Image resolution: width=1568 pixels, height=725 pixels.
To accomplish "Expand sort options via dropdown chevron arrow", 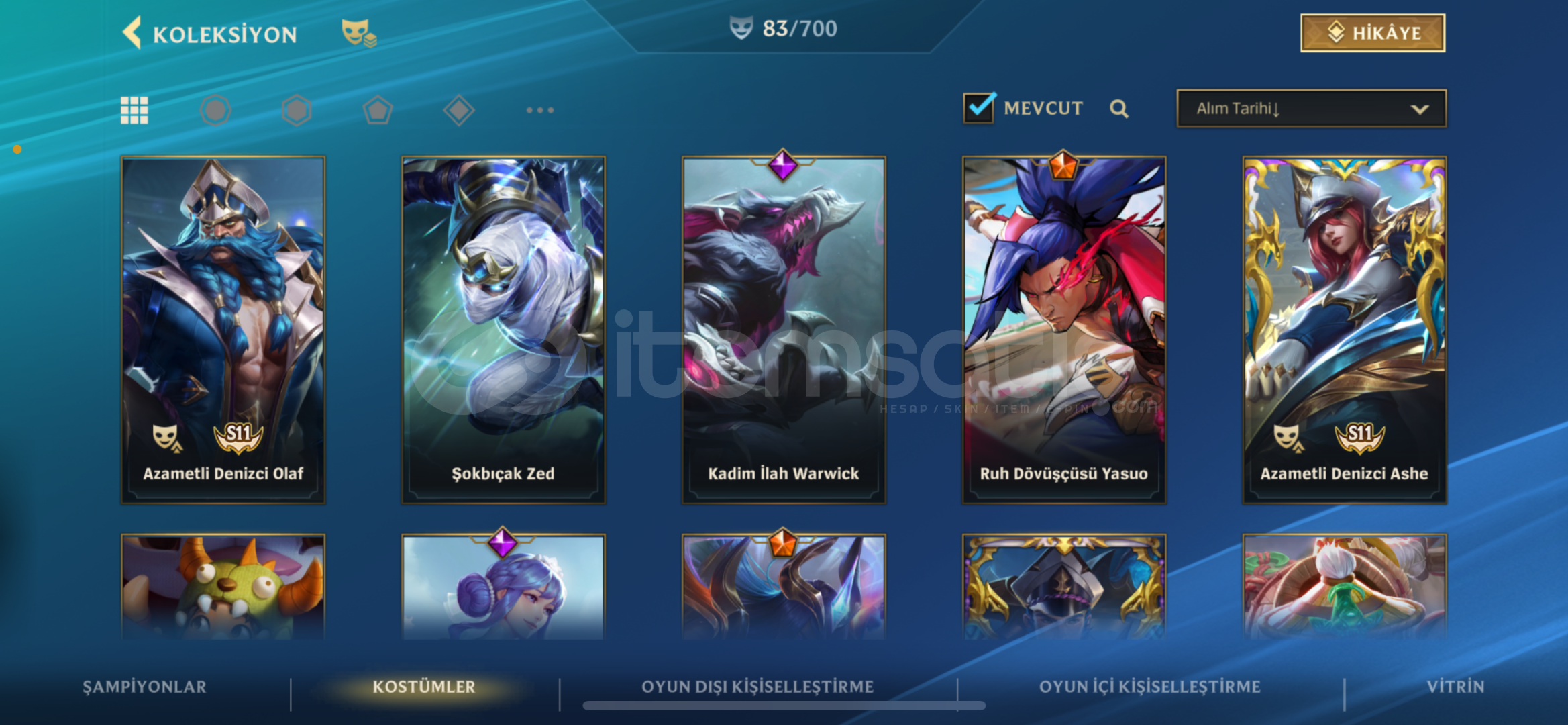I will [x=1419, y=109].
